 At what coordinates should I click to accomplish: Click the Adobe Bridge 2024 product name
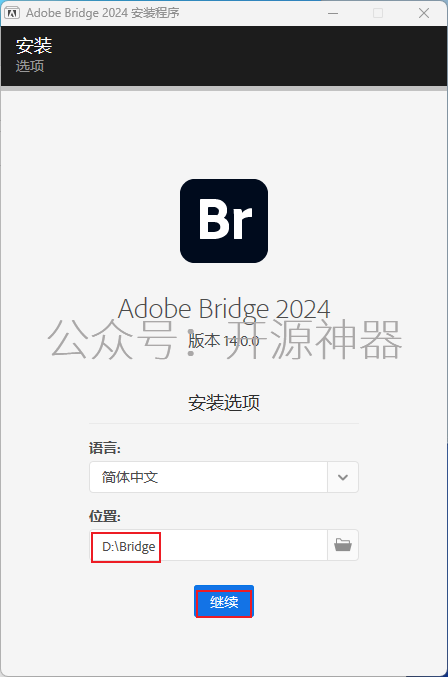(x=224, y=309)
